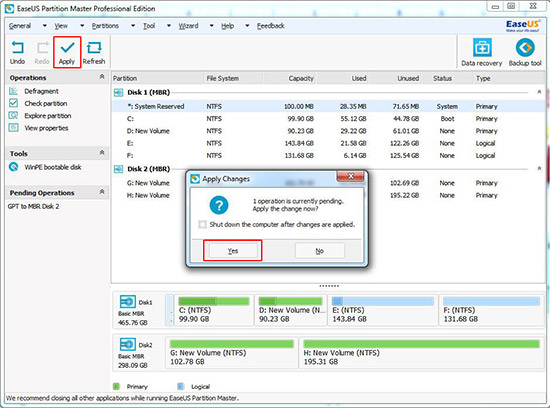This screenshot has width=550, height=408.
Task: Select the System Reserved partition row
Action: (328, 106)
